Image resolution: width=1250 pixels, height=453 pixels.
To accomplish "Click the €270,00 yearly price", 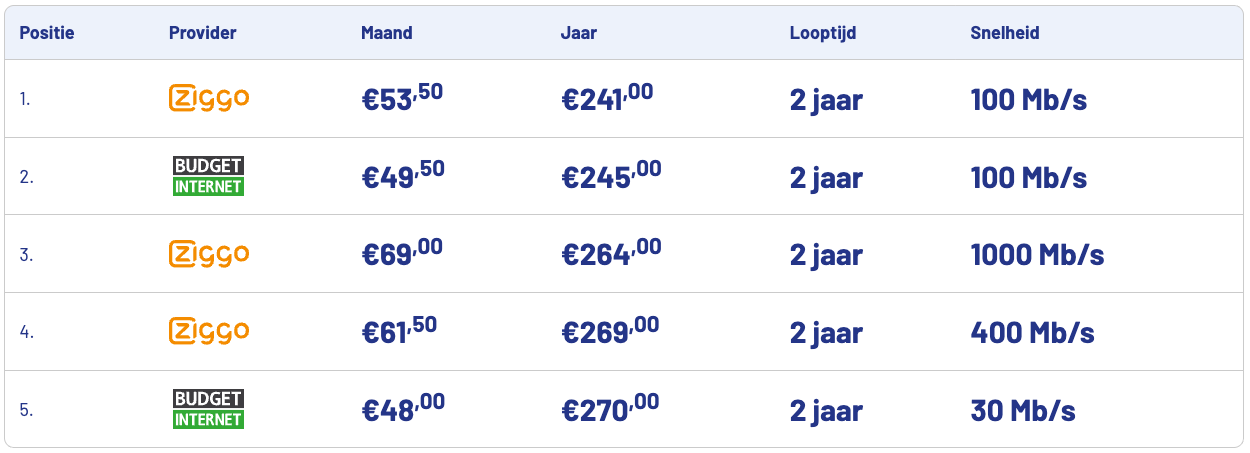I will click(610, 409).
